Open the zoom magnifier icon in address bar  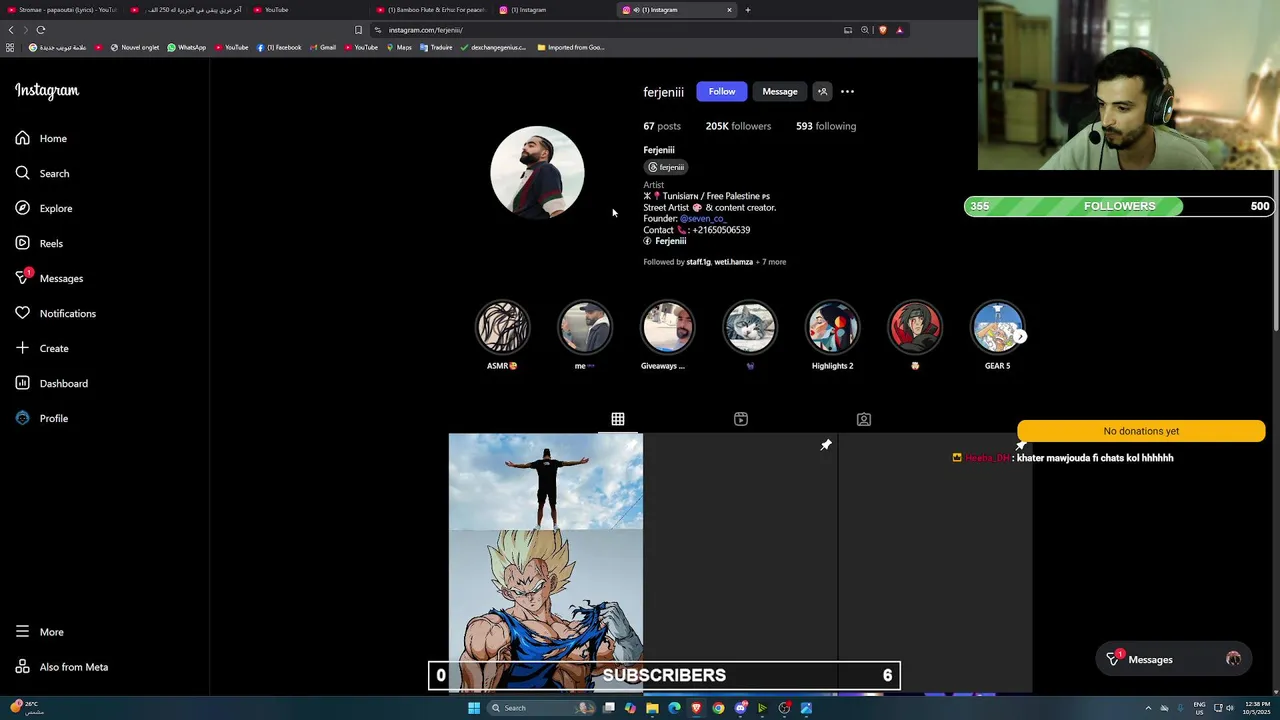[x=865, y=30]
